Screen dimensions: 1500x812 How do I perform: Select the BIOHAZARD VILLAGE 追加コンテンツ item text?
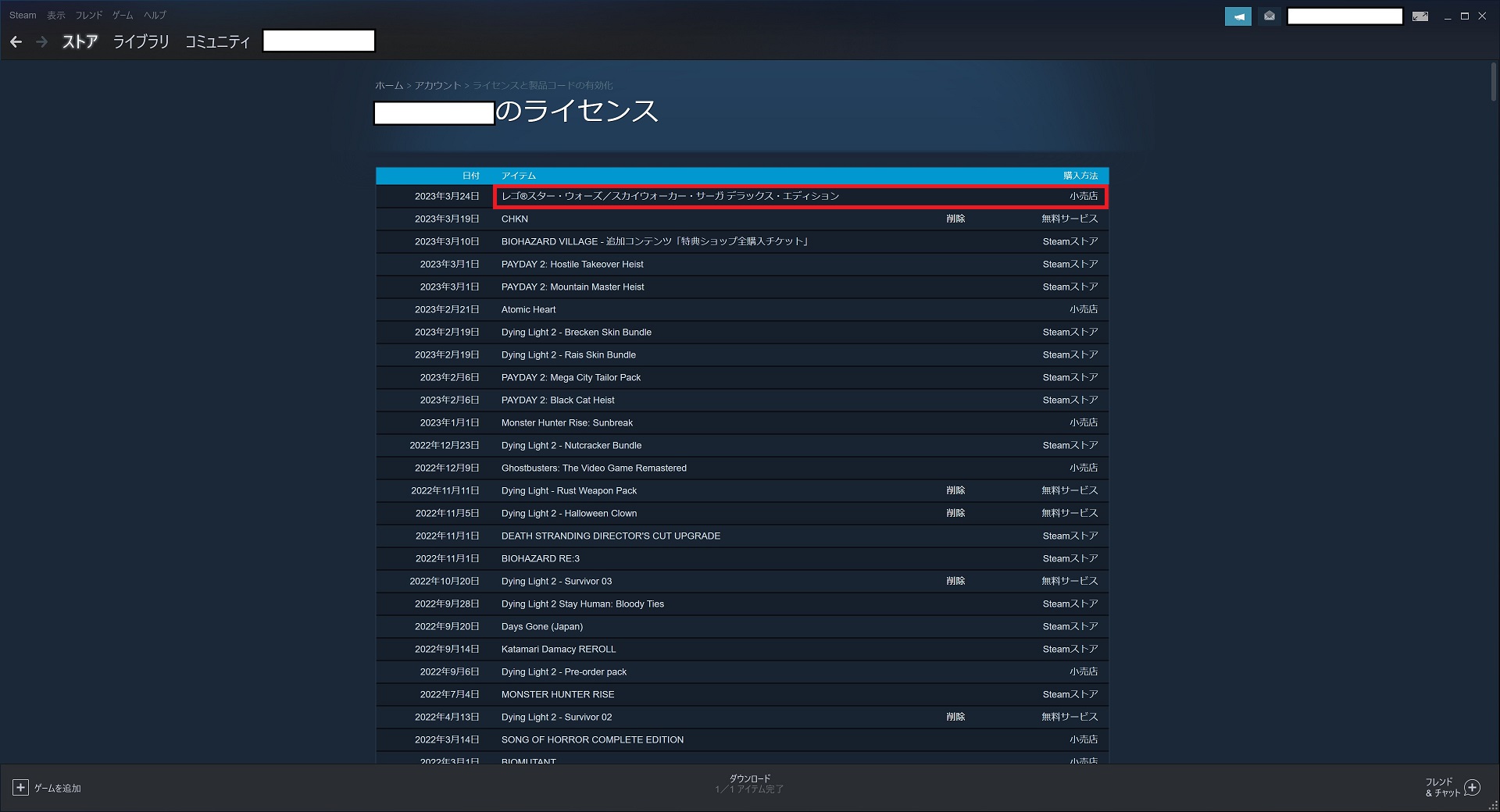(x=655, y=241)
